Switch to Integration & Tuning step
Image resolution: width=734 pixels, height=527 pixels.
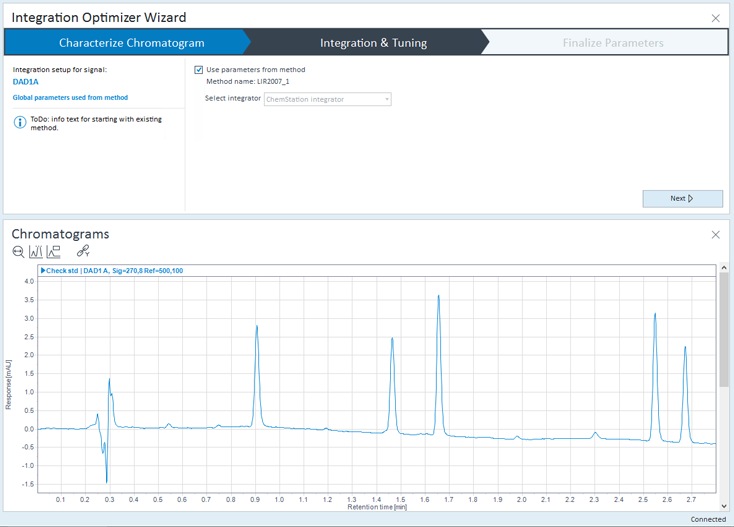tap(373, 43)
